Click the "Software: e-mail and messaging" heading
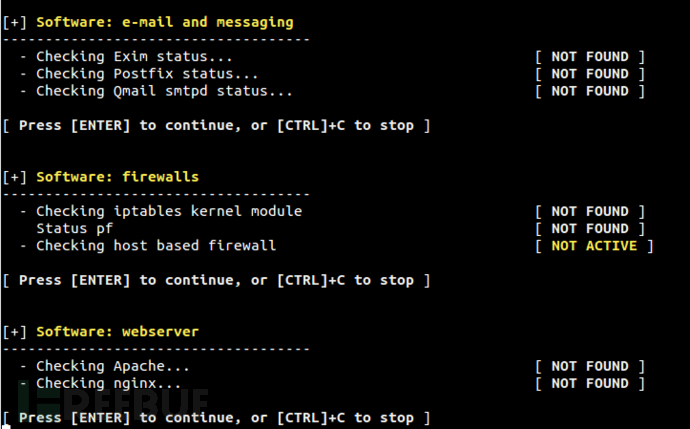Image resolution: width=690 pixels, height=429 pixels. coord(164,22)
